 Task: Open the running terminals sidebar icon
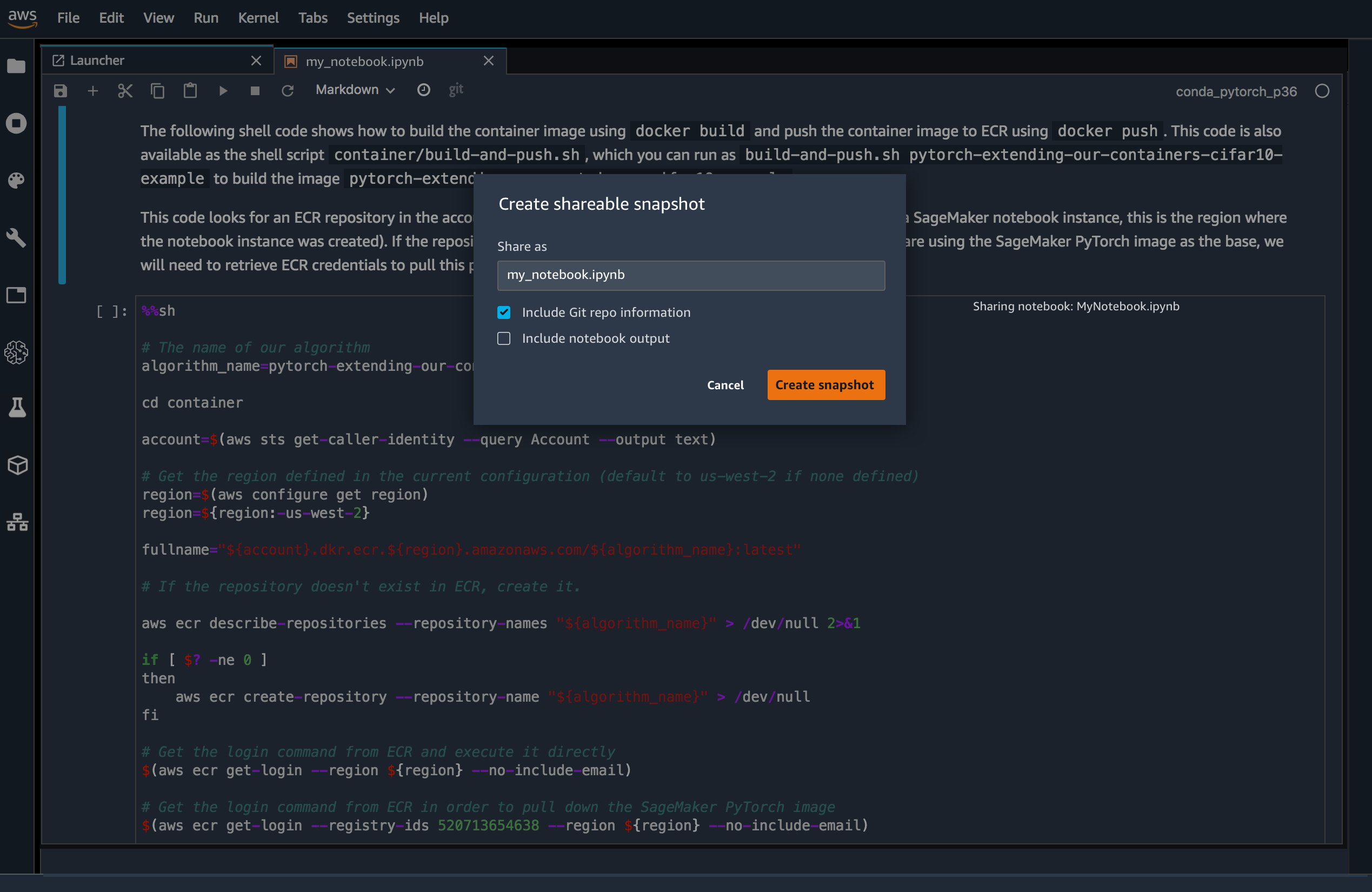(17, 123)
